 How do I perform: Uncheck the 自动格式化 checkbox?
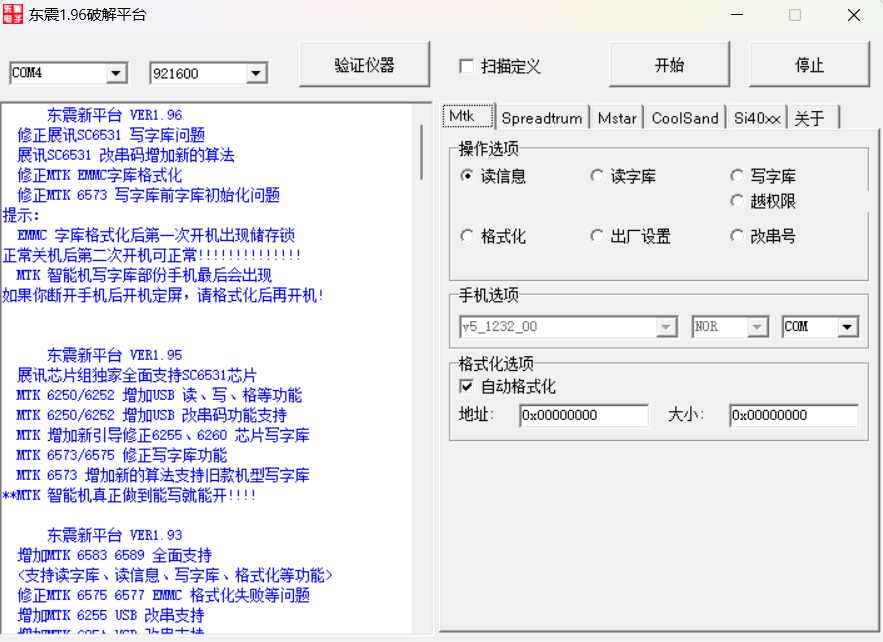[x=466, y=386]
